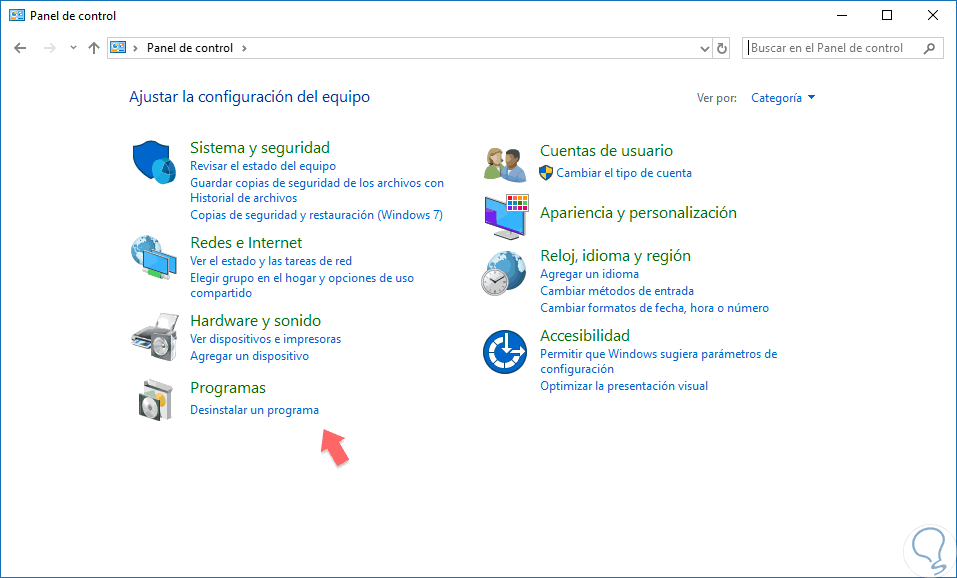Image resolution: width=957 pixels, height=578 pixels.
Task: Refresh the Panel de control address bar
Action: 722,48
